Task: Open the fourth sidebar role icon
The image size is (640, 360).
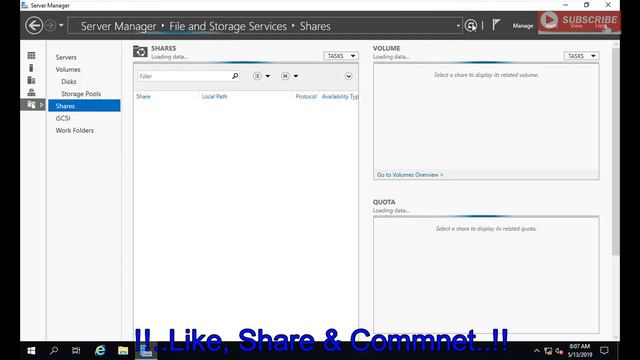Action: [x=31, y=92]
